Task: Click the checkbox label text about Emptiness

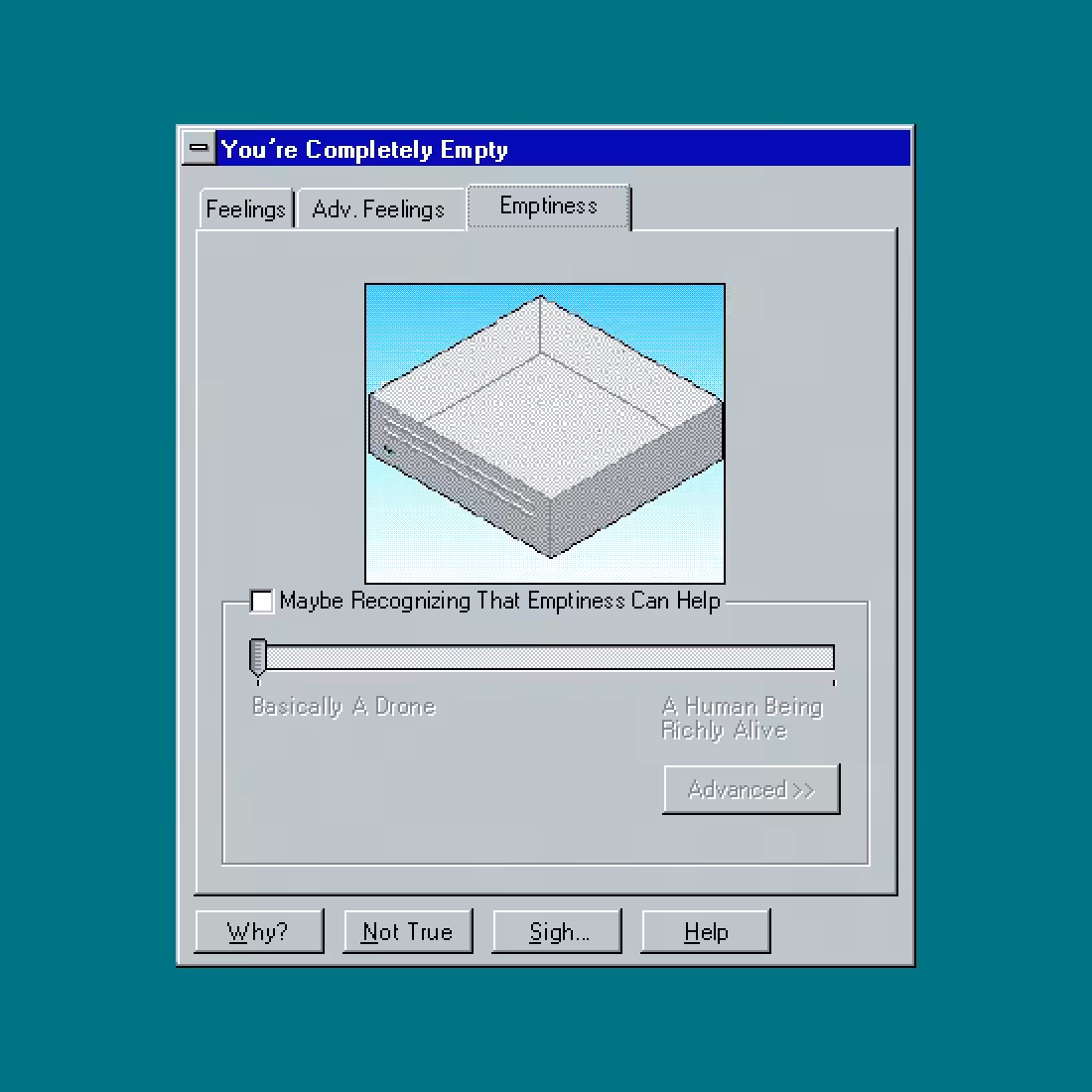Action: [499, 601]
